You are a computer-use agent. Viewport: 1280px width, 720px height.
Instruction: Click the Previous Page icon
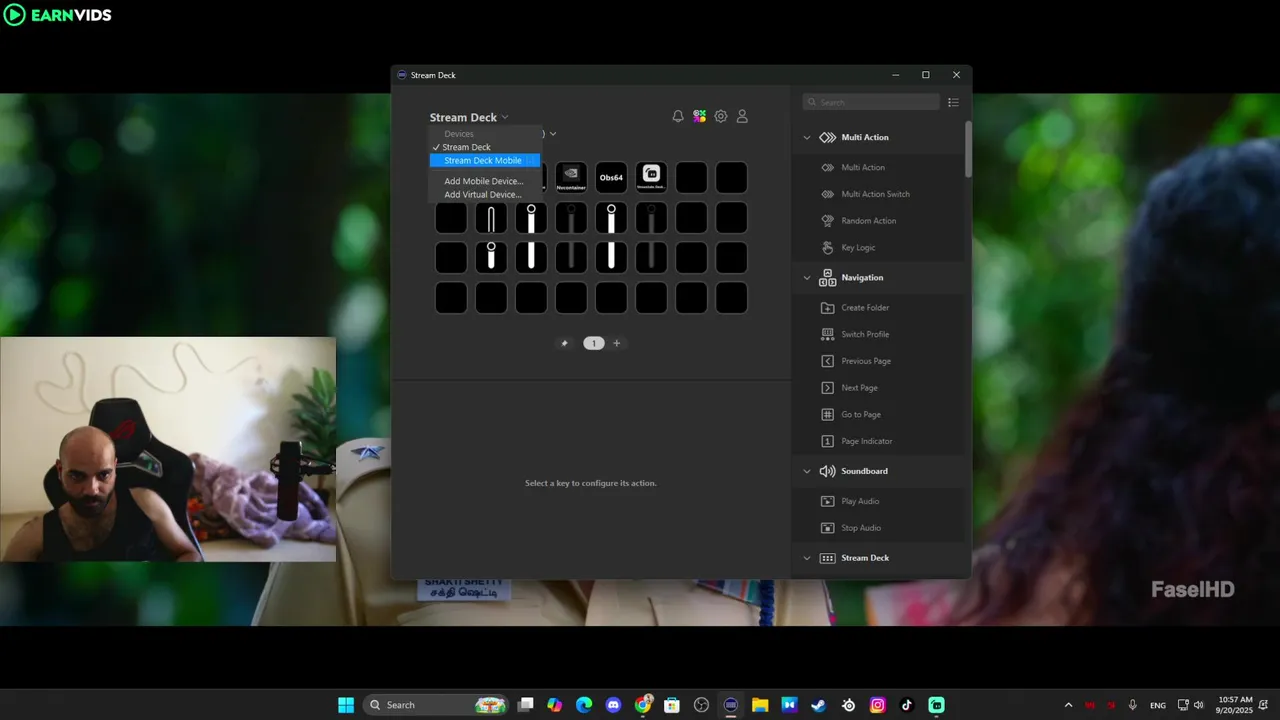click(x=827, y=361)
